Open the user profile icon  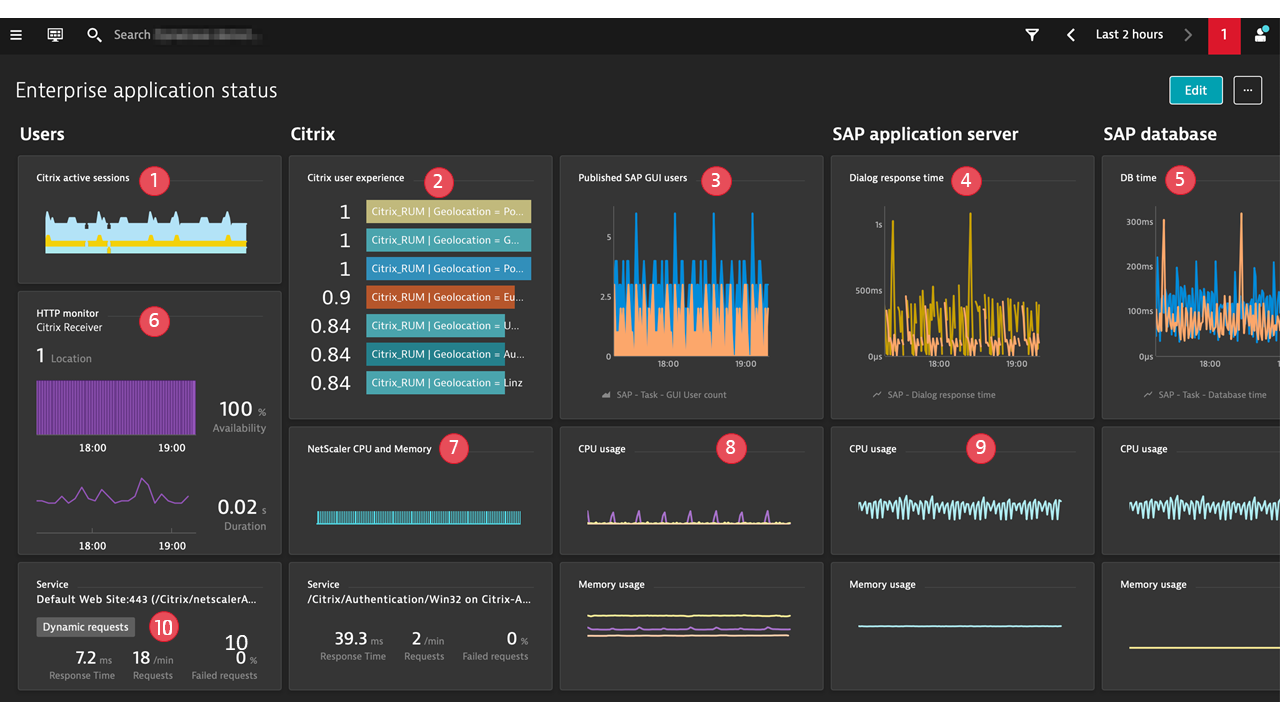click(x=1261, y=35)
